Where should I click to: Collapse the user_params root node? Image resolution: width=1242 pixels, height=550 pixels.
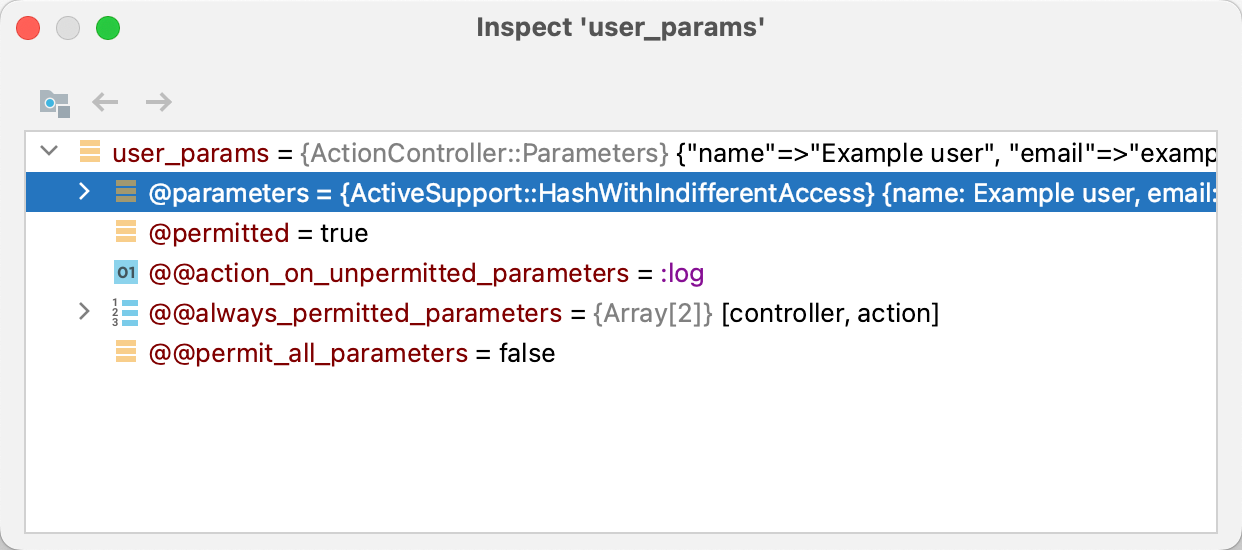47,153
